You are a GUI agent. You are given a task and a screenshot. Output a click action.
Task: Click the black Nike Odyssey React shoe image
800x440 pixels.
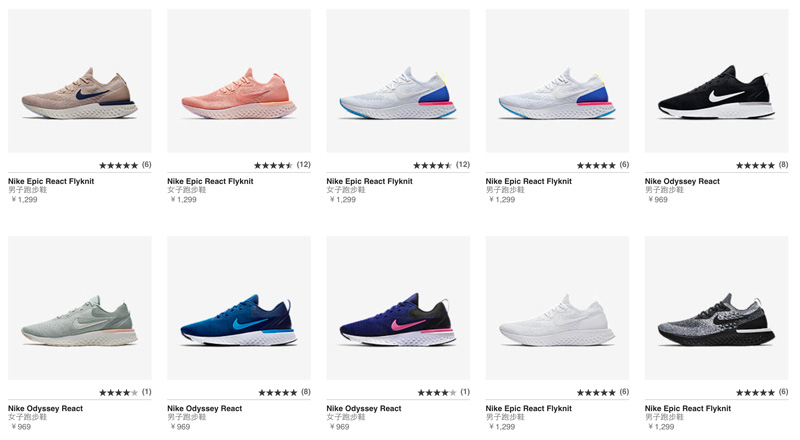(716, 92)
